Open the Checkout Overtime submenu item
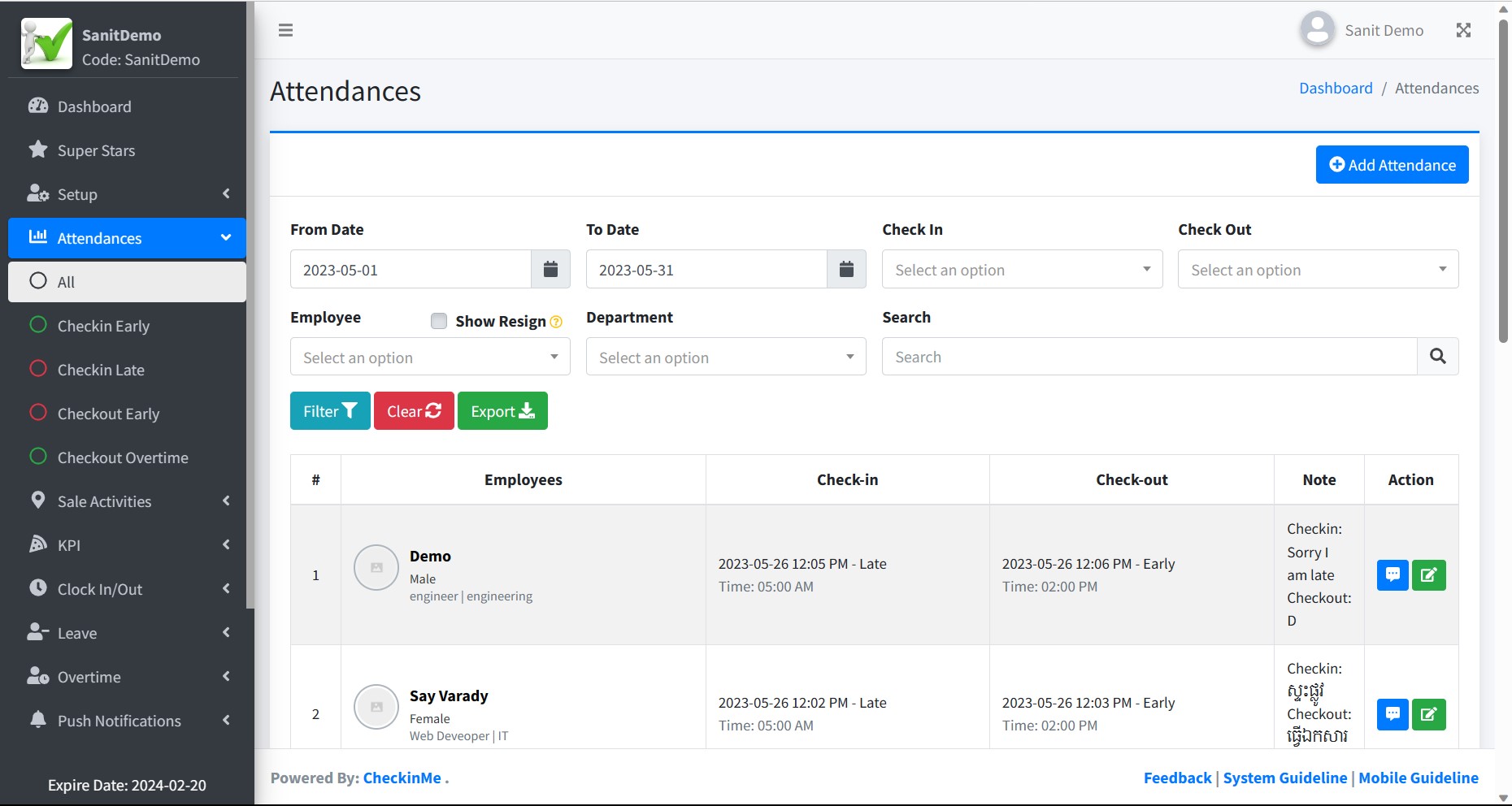The width and height of the screenshot is (1512, 806). click(127, 457)
